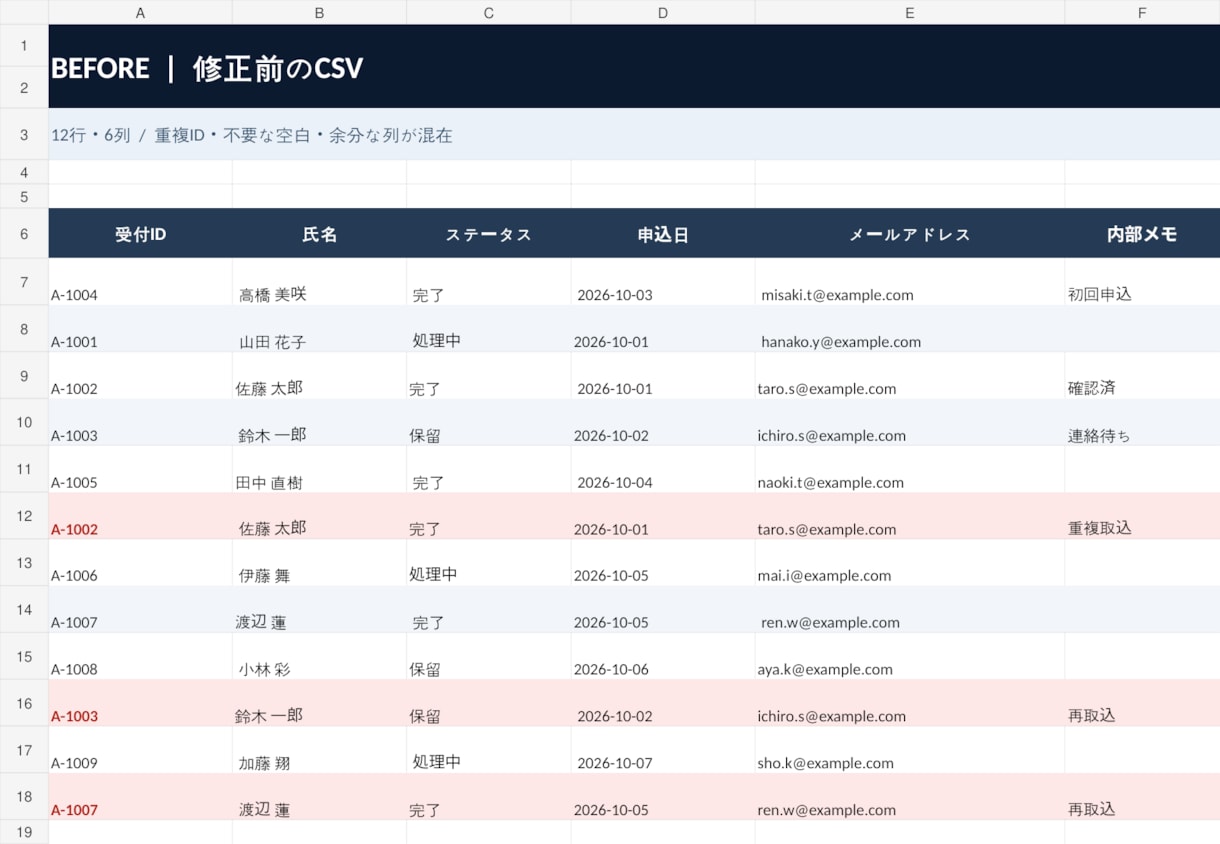
Task: Click the ステータス header cell
Action: click(x=488, y=234)
